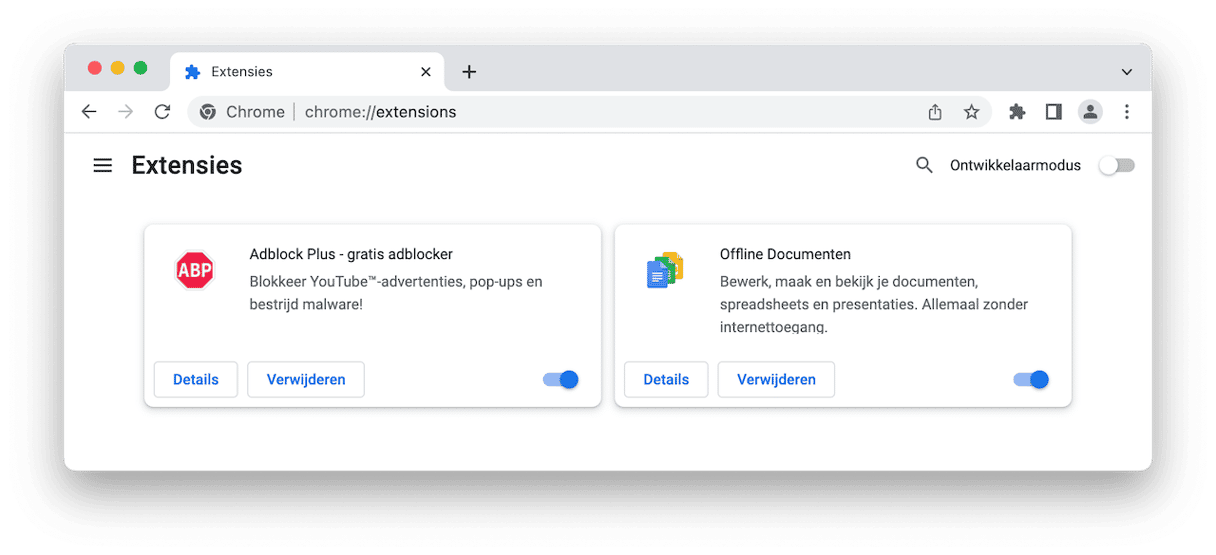The height and width of the screenshot is (555, 1216).
Task: Click the share page icon
Action: 935,112
